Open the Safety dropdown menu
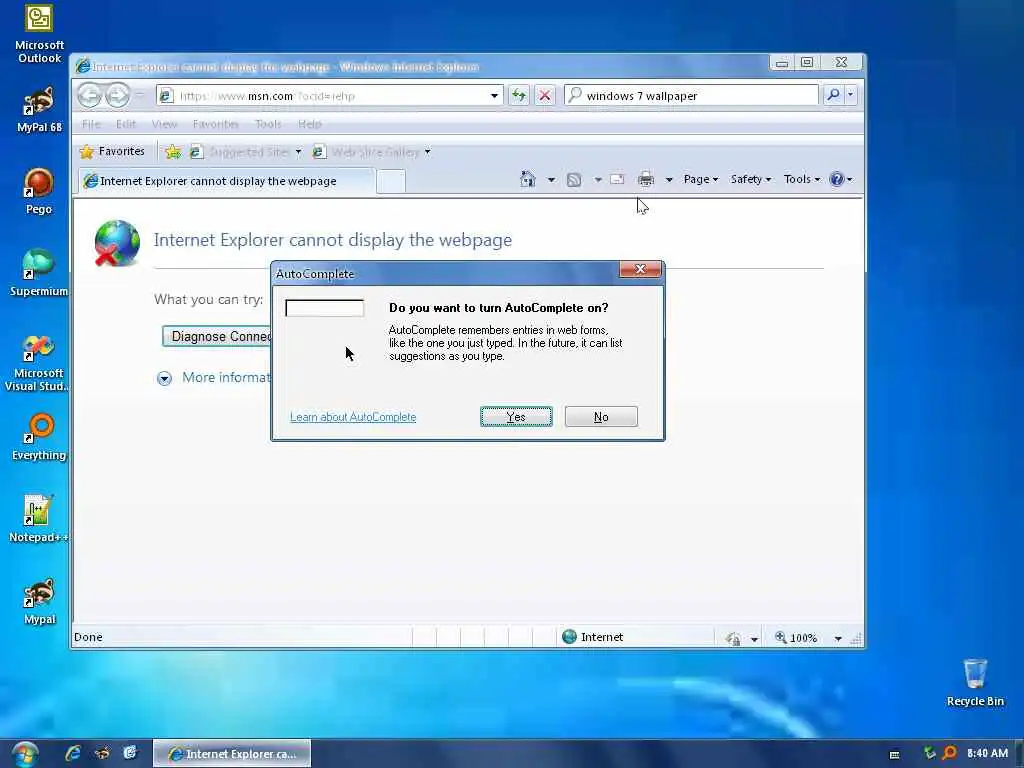 [750, 179]
